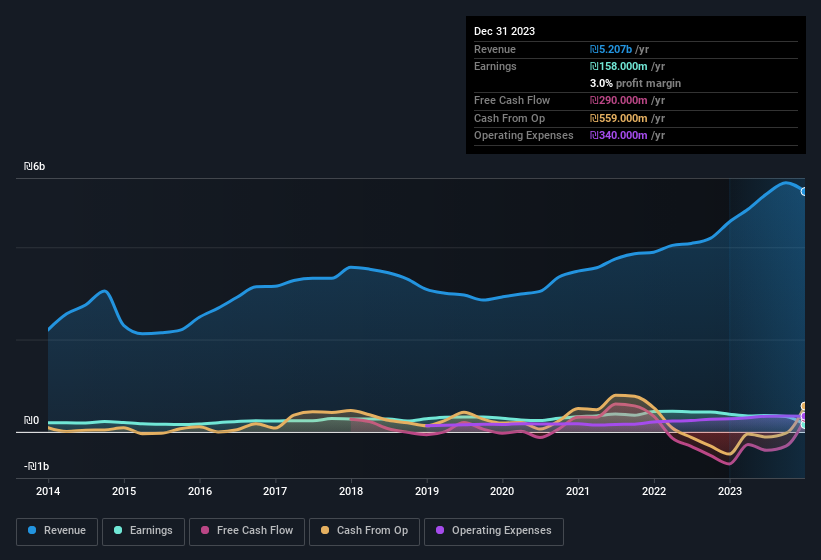The height and width of the screenshot is (560, 821).
Task: Click the blue Revenue legend dot
Action: tap(33, 531)
